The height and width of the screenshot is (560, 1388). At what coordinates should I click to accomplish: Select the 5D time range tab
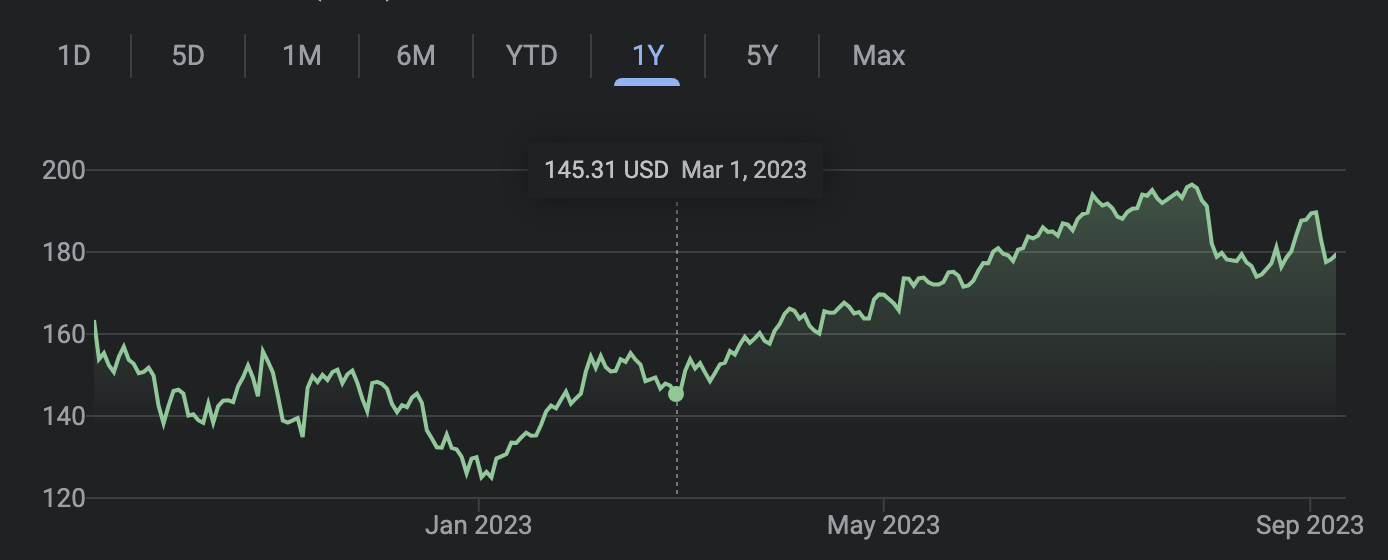[x=188, y=55]
